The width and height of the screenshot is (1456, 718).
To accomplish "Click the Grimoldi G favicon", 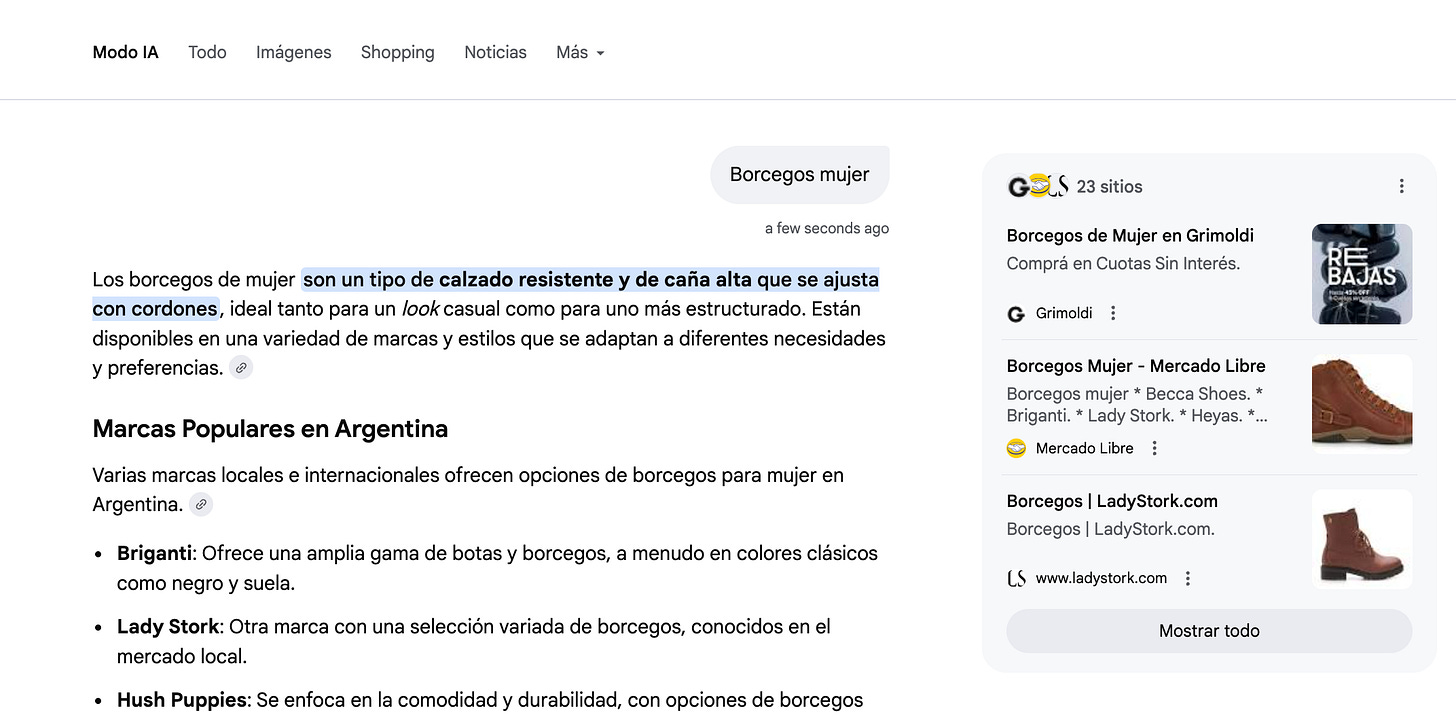I will (1016, 314).
